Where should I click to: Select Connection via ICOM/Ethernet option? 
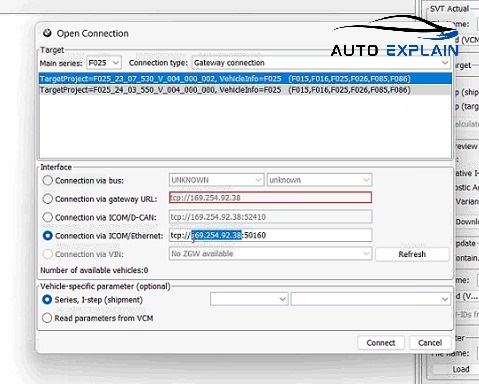[48, 235]
